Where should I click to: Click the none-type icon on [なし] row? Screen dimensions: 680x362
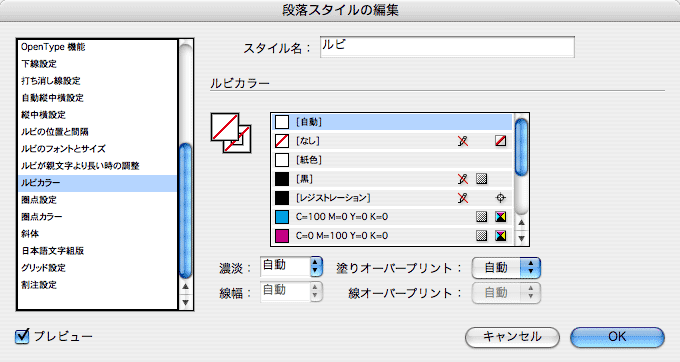coord(500,141)
